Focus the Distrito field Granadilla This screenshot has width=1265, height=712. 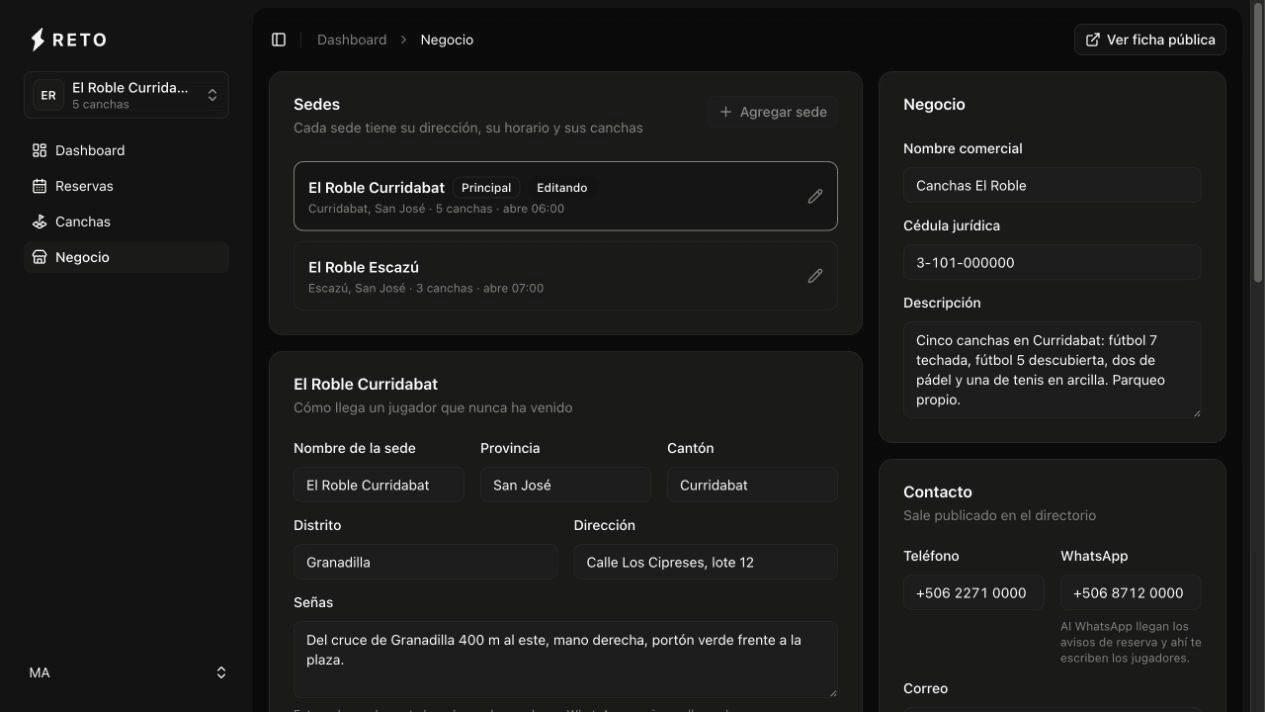click(425, 562)
